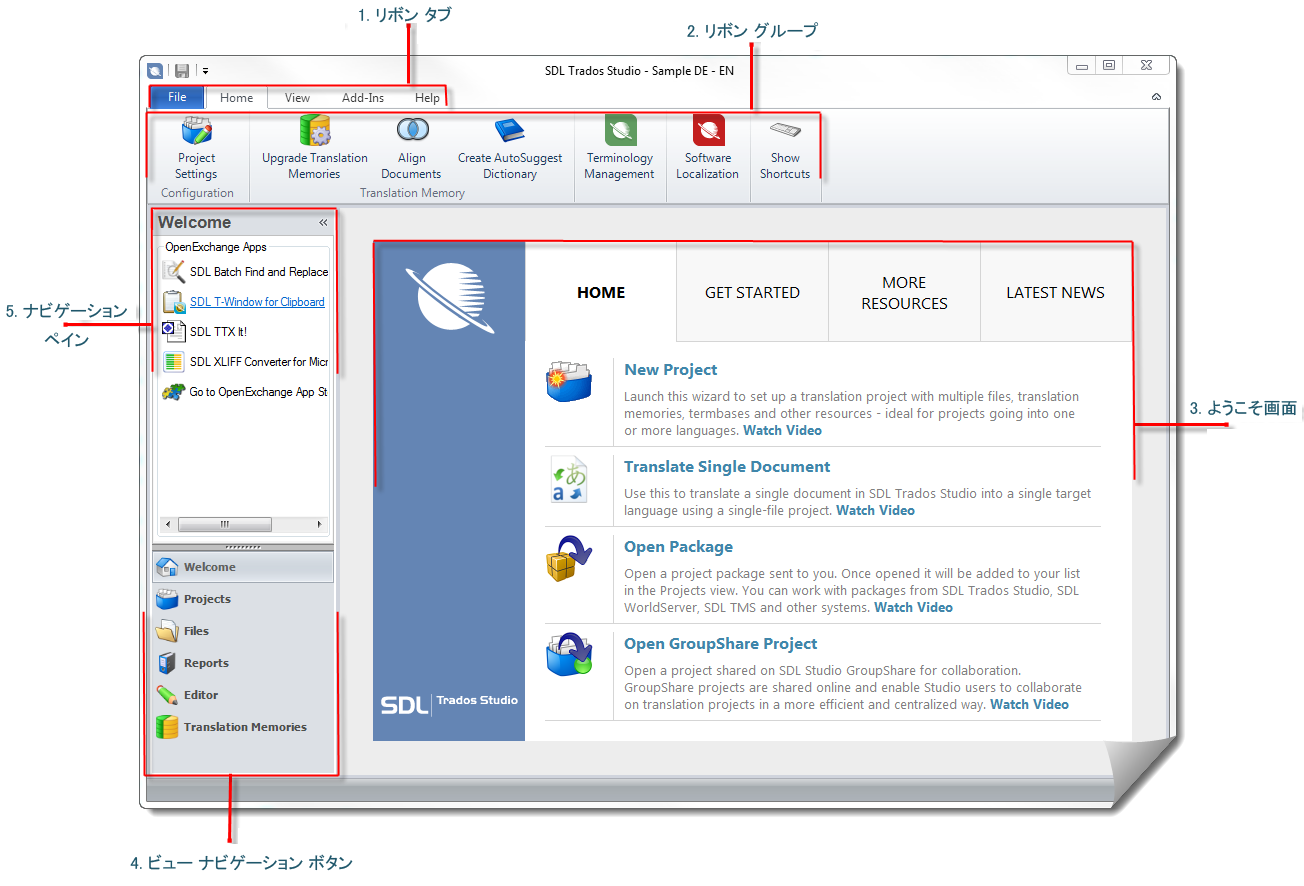Click Watch Video link for Open Package
Screen dimensions: 1304x886
tap(913, 607)
